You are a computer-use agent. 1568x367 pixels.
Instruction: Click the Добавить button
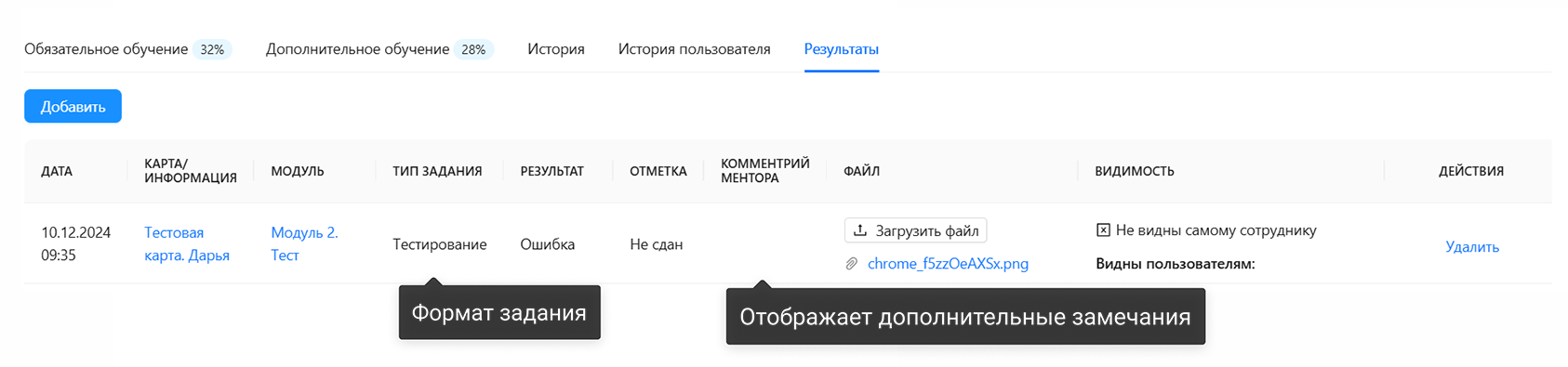pos(73,106)
